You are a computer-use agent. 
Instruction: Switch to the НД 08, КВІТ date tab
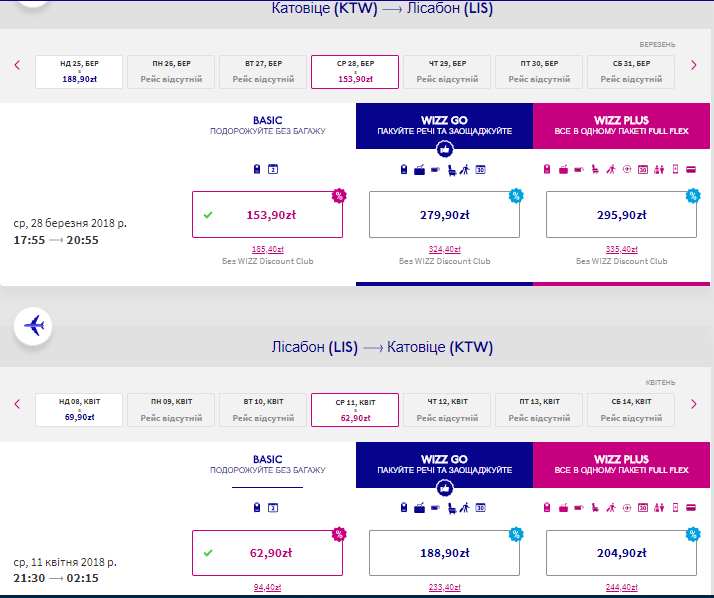(79, 409)
